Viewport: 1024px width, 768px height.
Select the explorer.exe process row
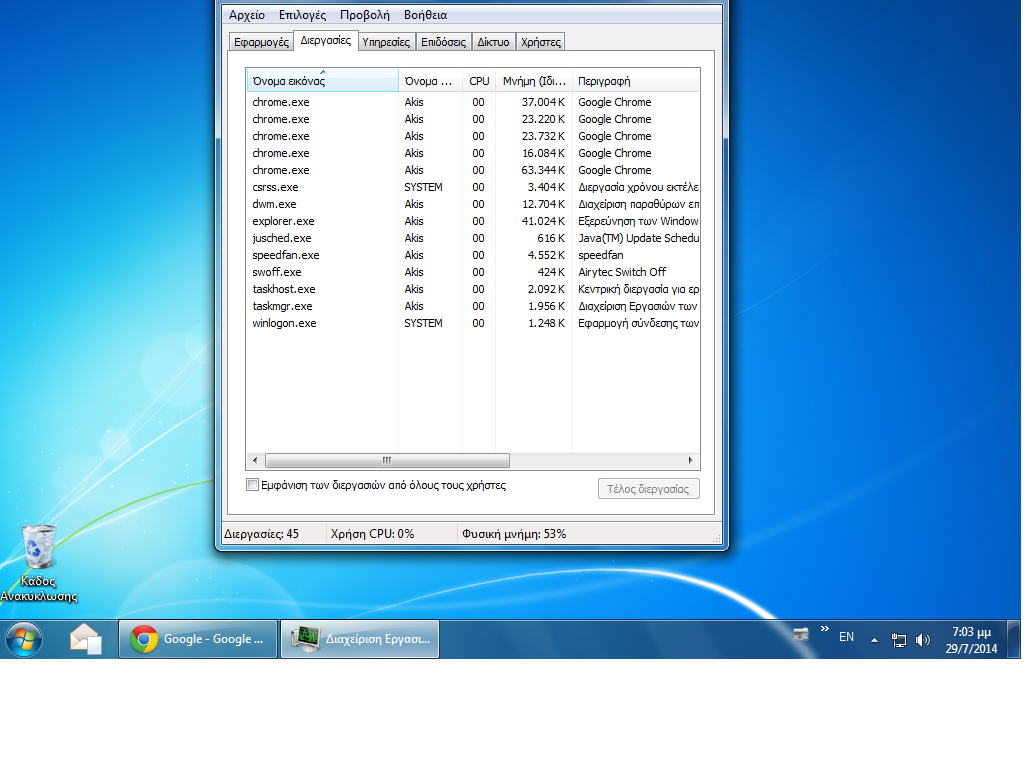click(473, 221)
